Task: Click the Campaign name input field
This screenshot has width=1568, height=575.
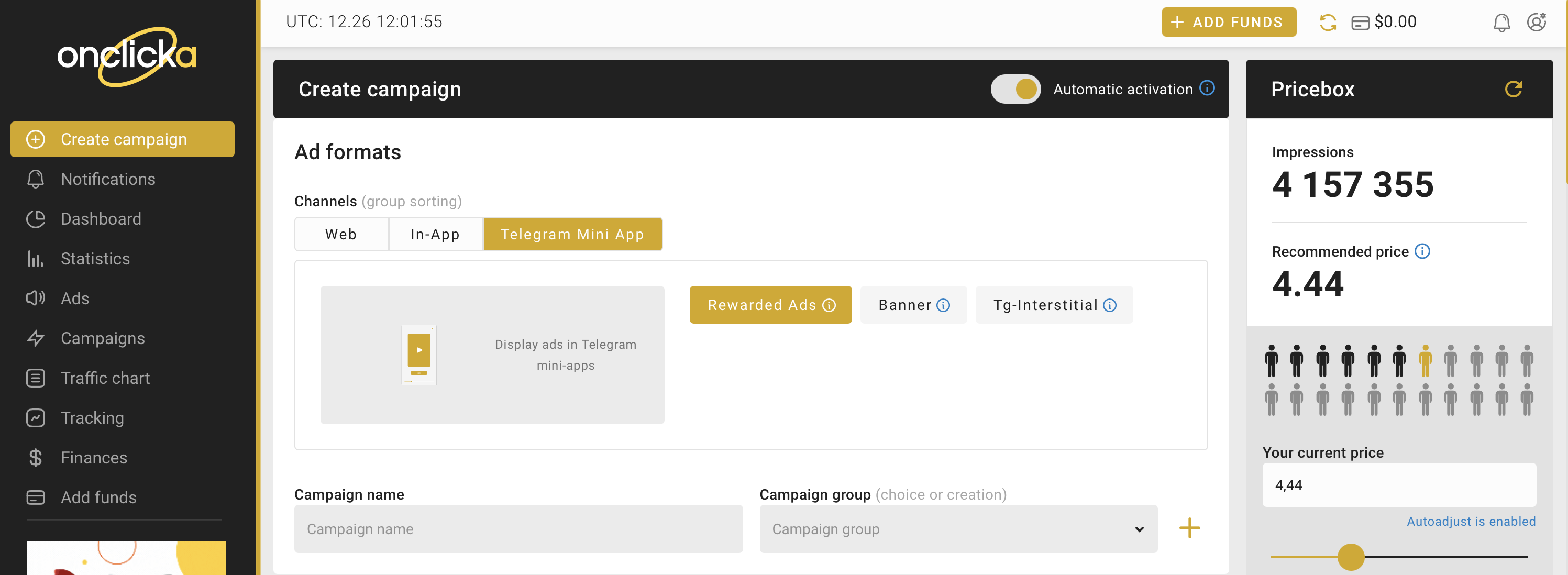Action: tap(518, 529)
